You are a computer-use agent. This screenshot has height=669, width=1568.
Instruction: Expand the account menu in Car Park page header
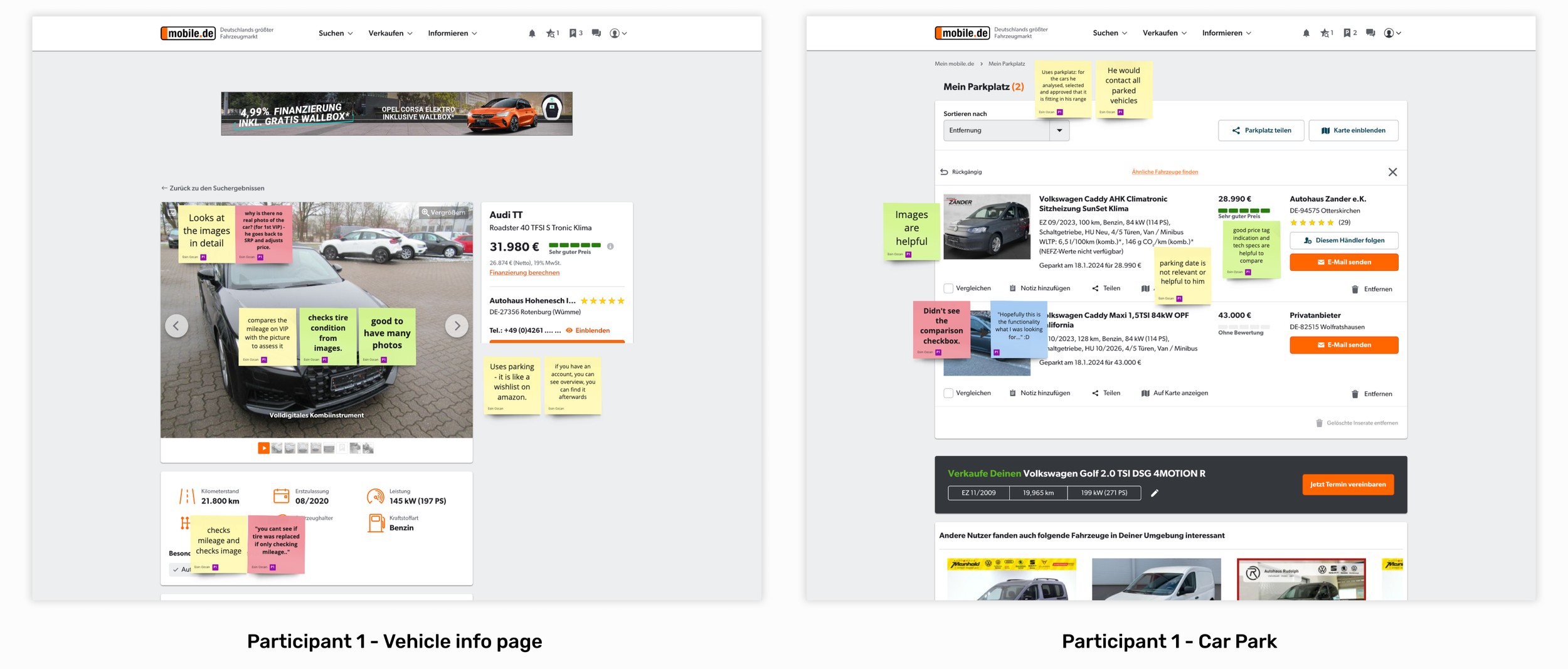pyautogui.click(x=1392, y=33)
